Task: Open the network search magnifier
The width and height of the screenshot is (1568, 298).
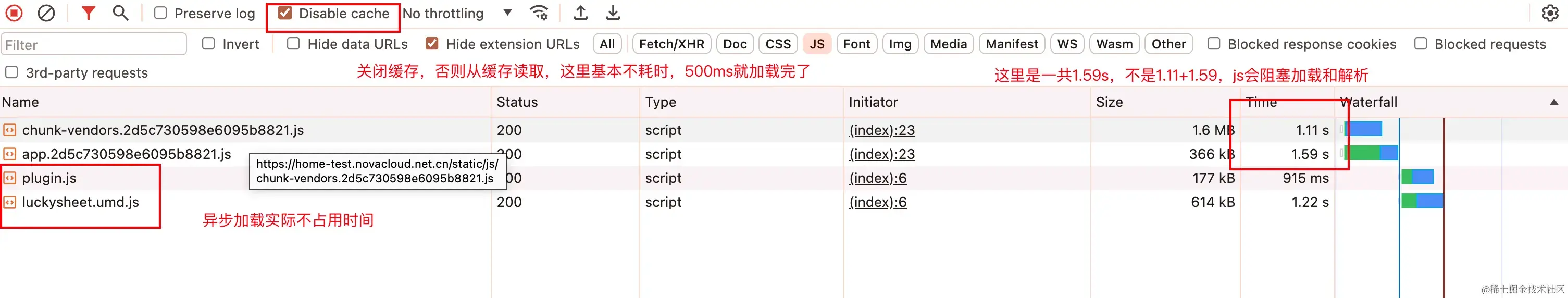Action: coord(120,13)
